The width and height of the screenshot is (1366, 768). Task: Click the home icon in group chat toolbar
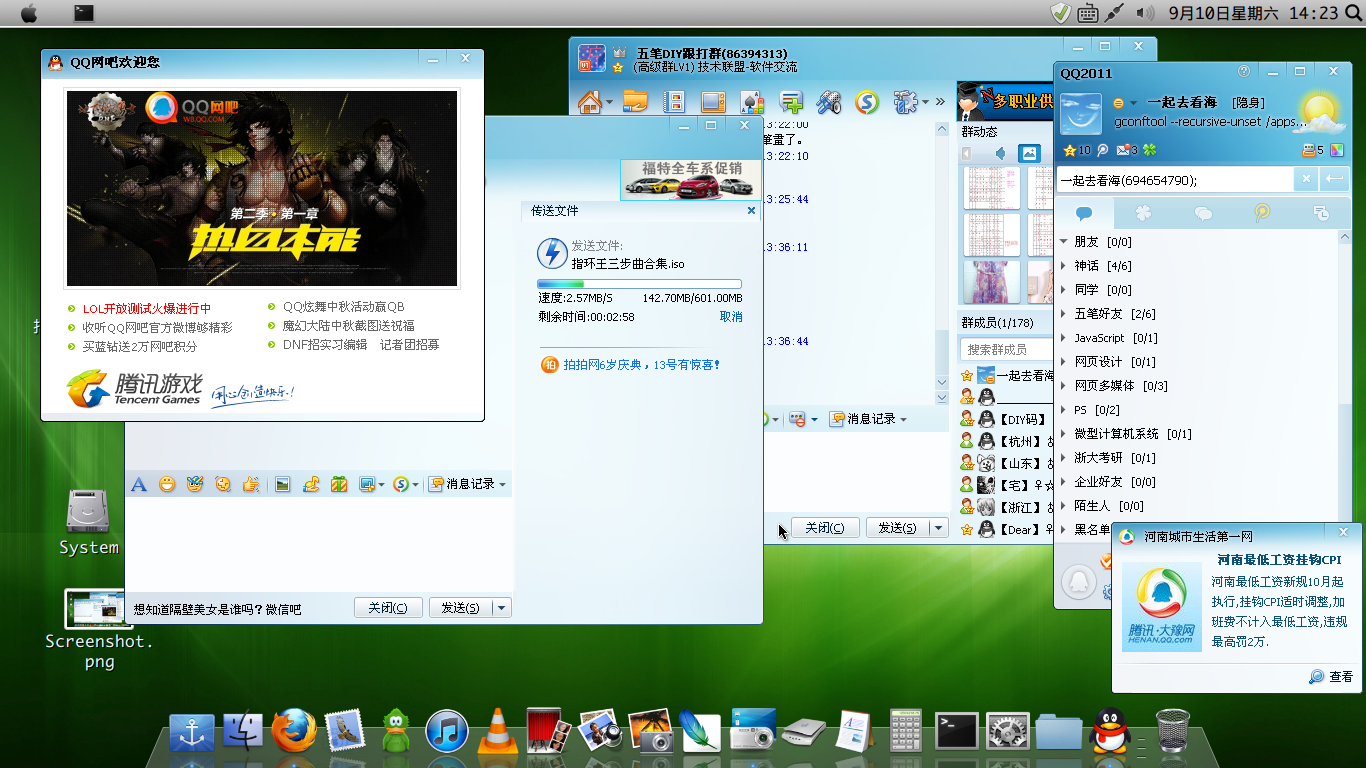point(590,102)
